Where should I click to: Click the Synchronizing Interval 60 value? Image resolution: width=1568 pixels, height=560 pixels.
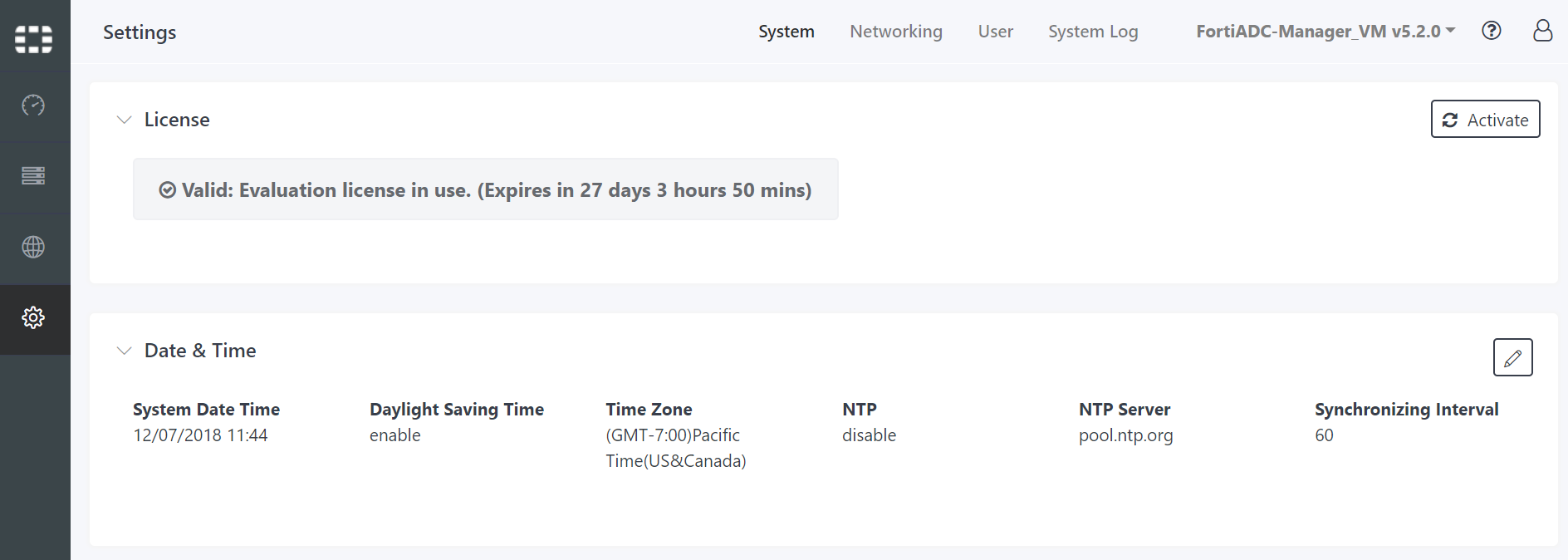coord(1324,435)
